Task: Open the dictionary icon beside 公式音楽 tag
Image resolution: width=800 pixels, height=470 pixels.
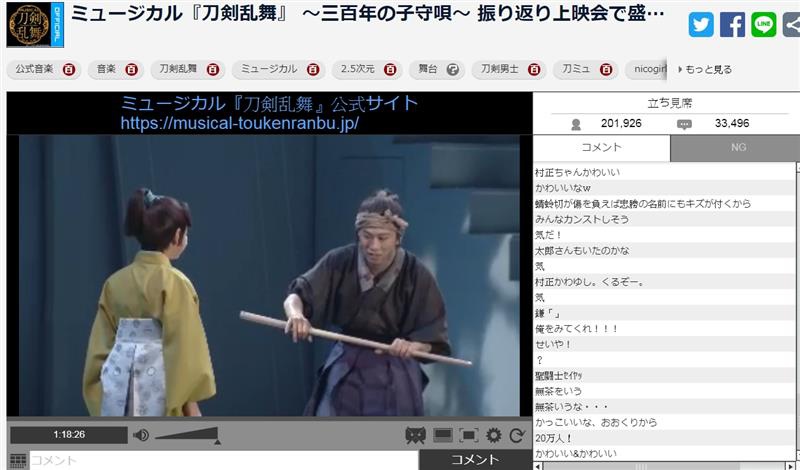Action: pos(69,69)
